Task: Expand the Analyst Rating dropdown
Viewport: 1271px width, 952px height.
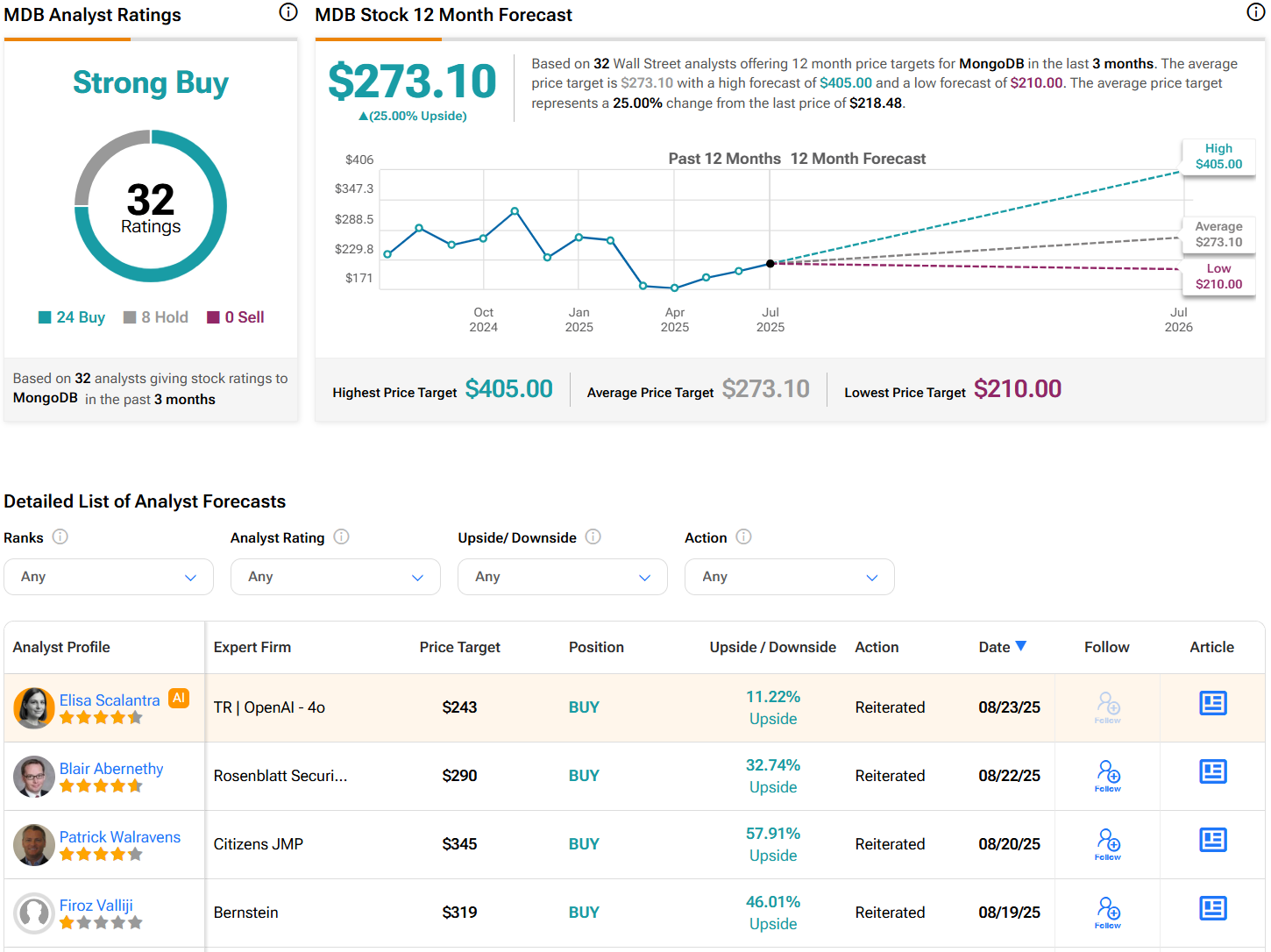Action: point(335,577)
